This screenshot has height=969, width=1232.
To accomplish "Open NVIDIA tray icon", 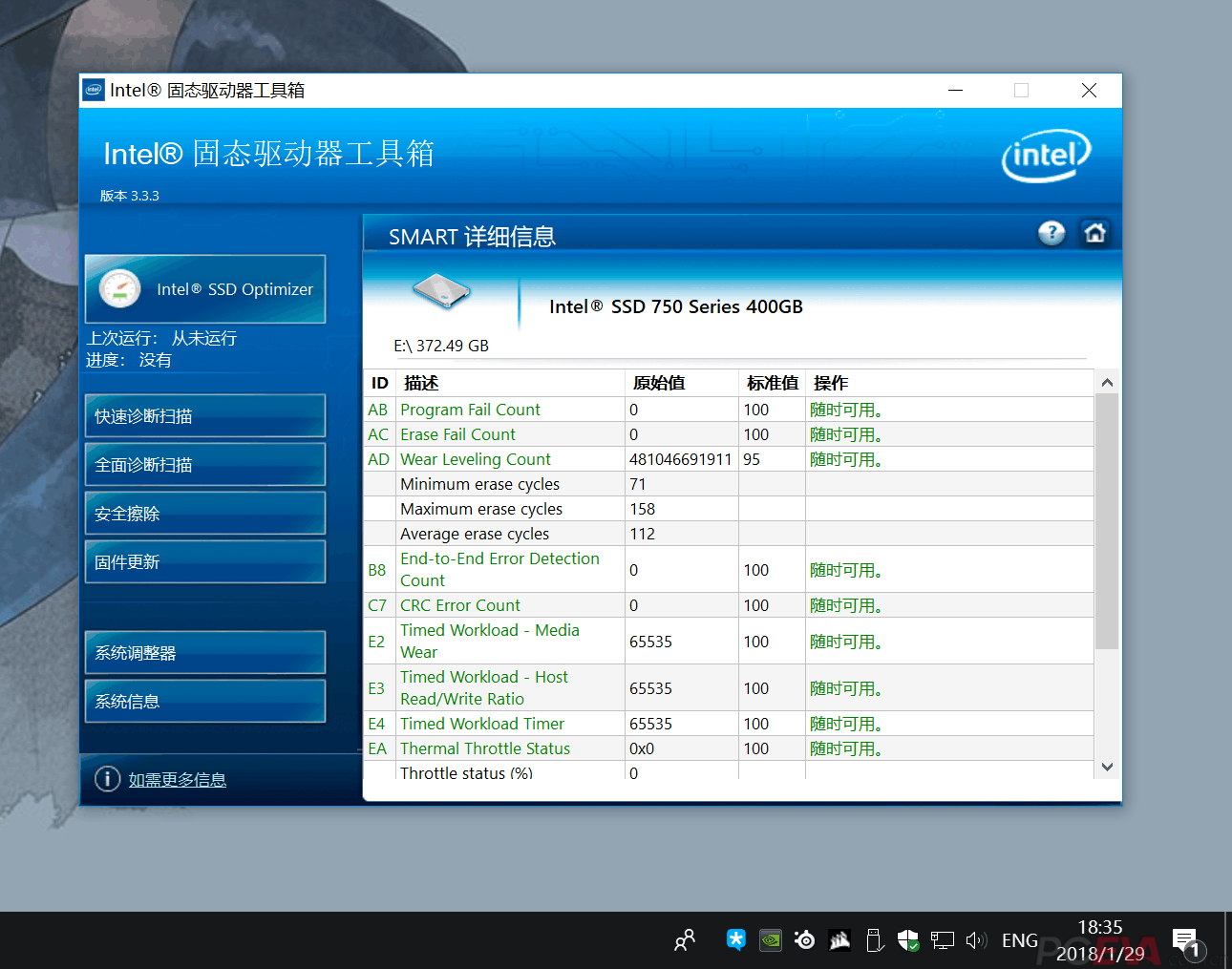I will tap(771, 940).
